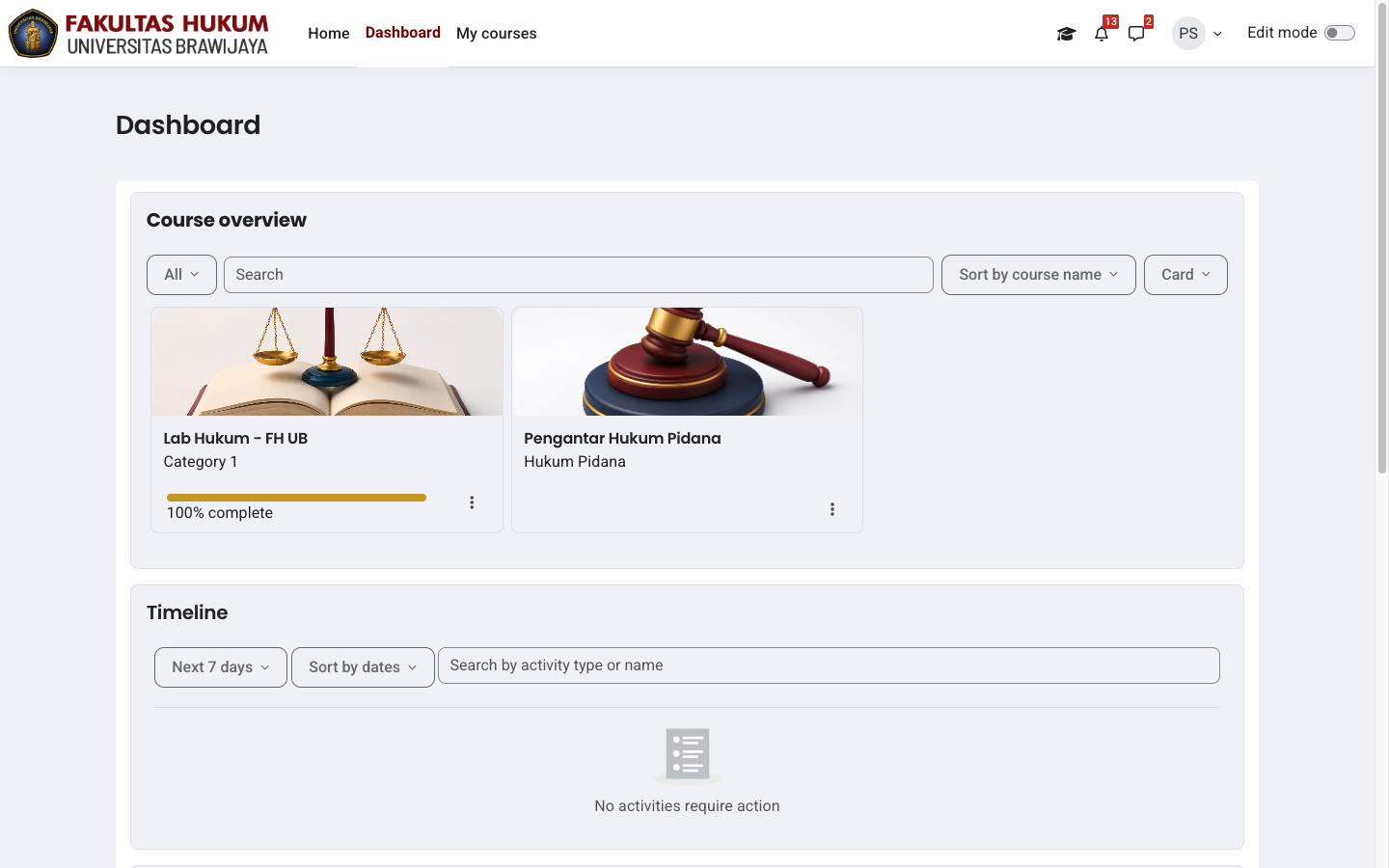Click the 'Edit mode' label text
The width and height of the screenshot is (1389, 868).
(x=1282, y=33)
